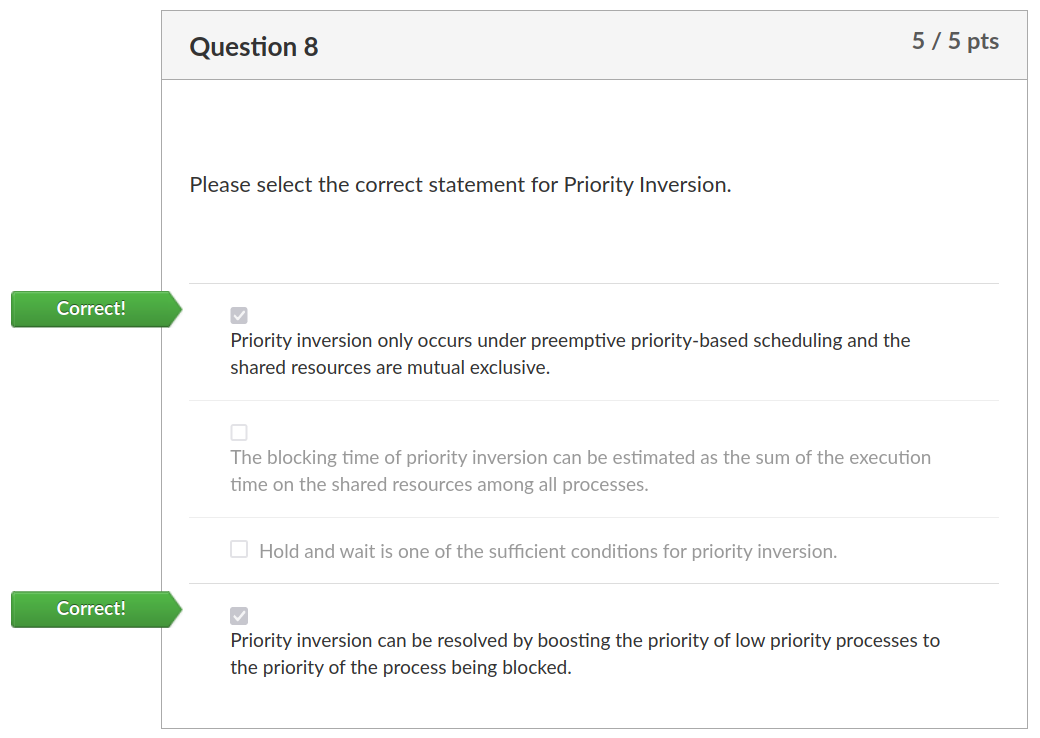This screenshot has width=1040, height=738.
Task: Click the upper green 'Correct!' badge
Action: [x=96, y=309]
